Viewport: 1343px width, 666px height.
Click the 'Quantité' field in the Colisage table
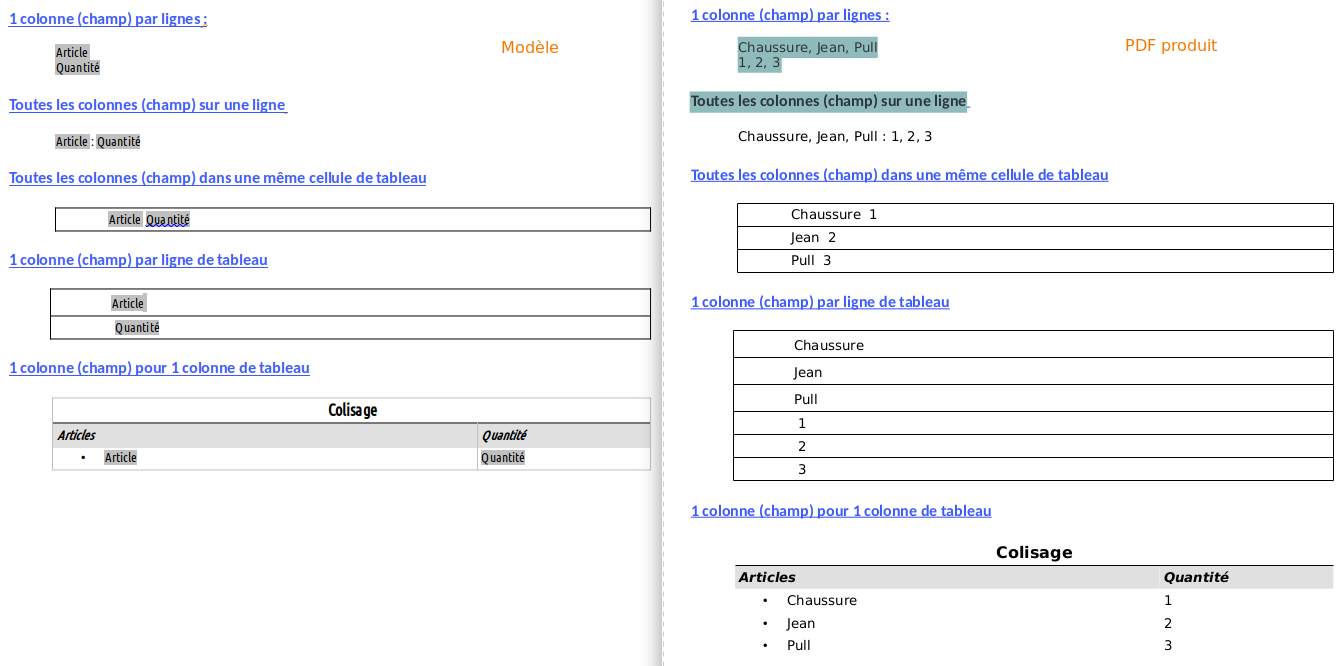point(503,457)
